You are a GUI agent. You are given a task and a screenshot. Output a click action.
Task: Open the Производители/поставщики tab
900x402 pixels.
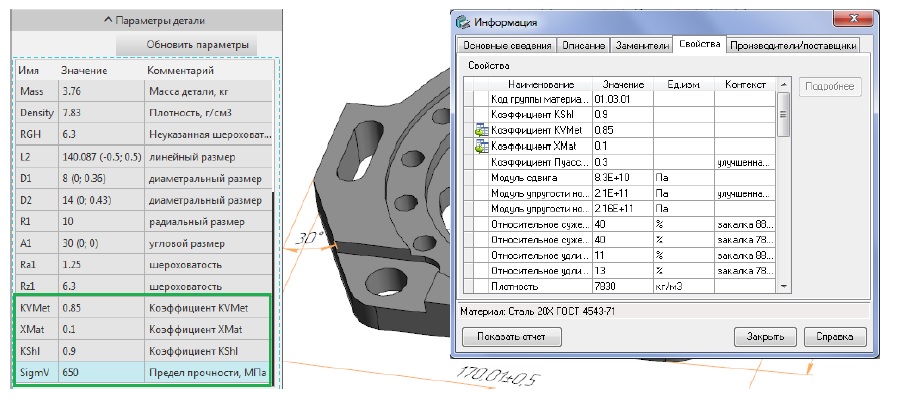coord(793,46)
